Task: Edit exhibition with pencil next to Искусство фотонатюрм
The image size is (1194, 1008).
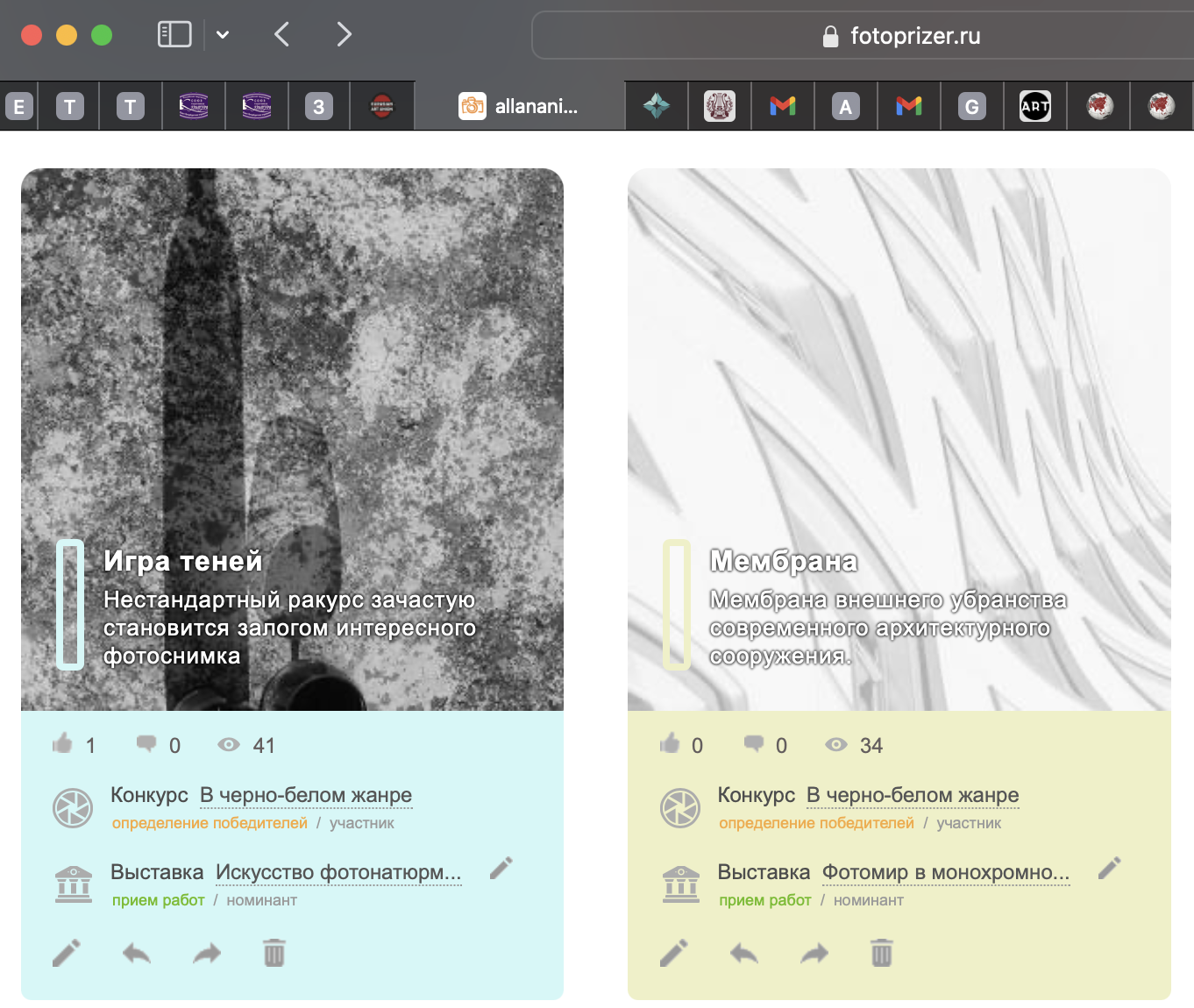Action: point(501,869)
